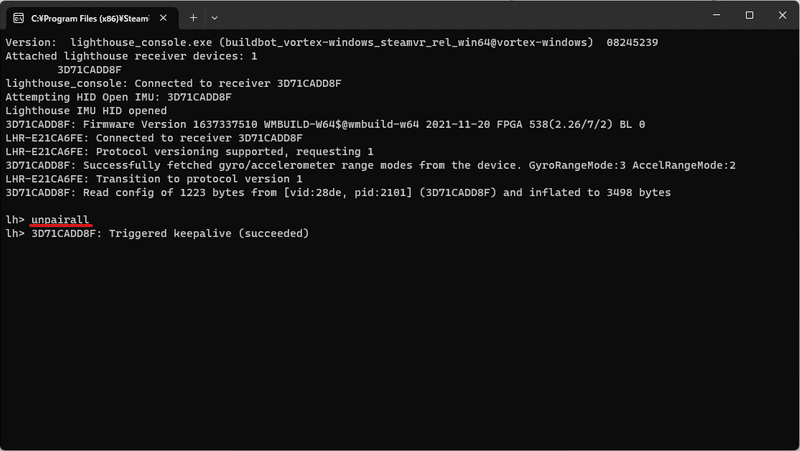Select the C:\Program Files (x86)\Steam tab title
800x451 pixels.
[x=90, y=18]
